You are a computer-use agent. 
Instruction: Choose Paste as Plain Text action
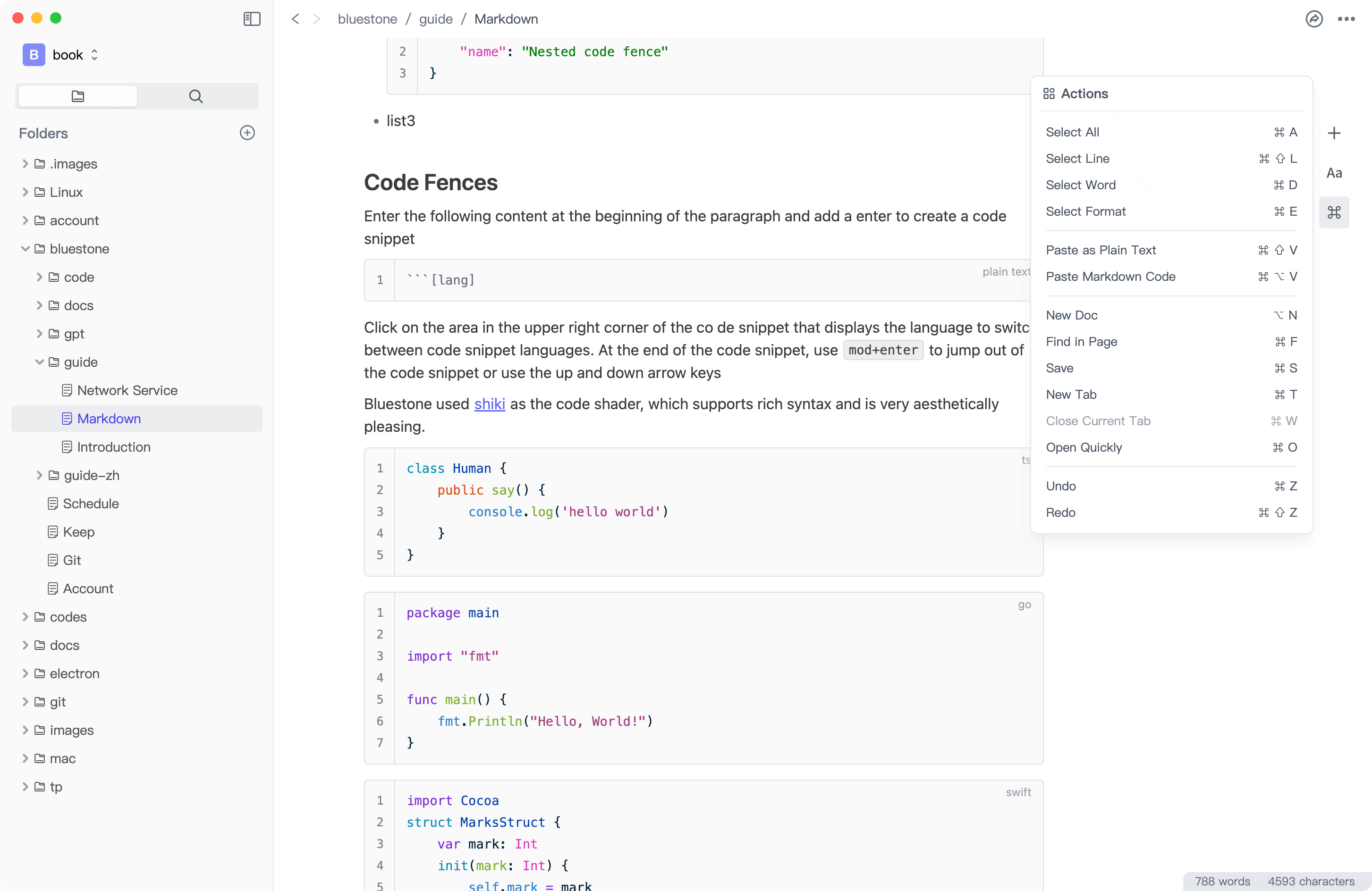[1101, 250]
